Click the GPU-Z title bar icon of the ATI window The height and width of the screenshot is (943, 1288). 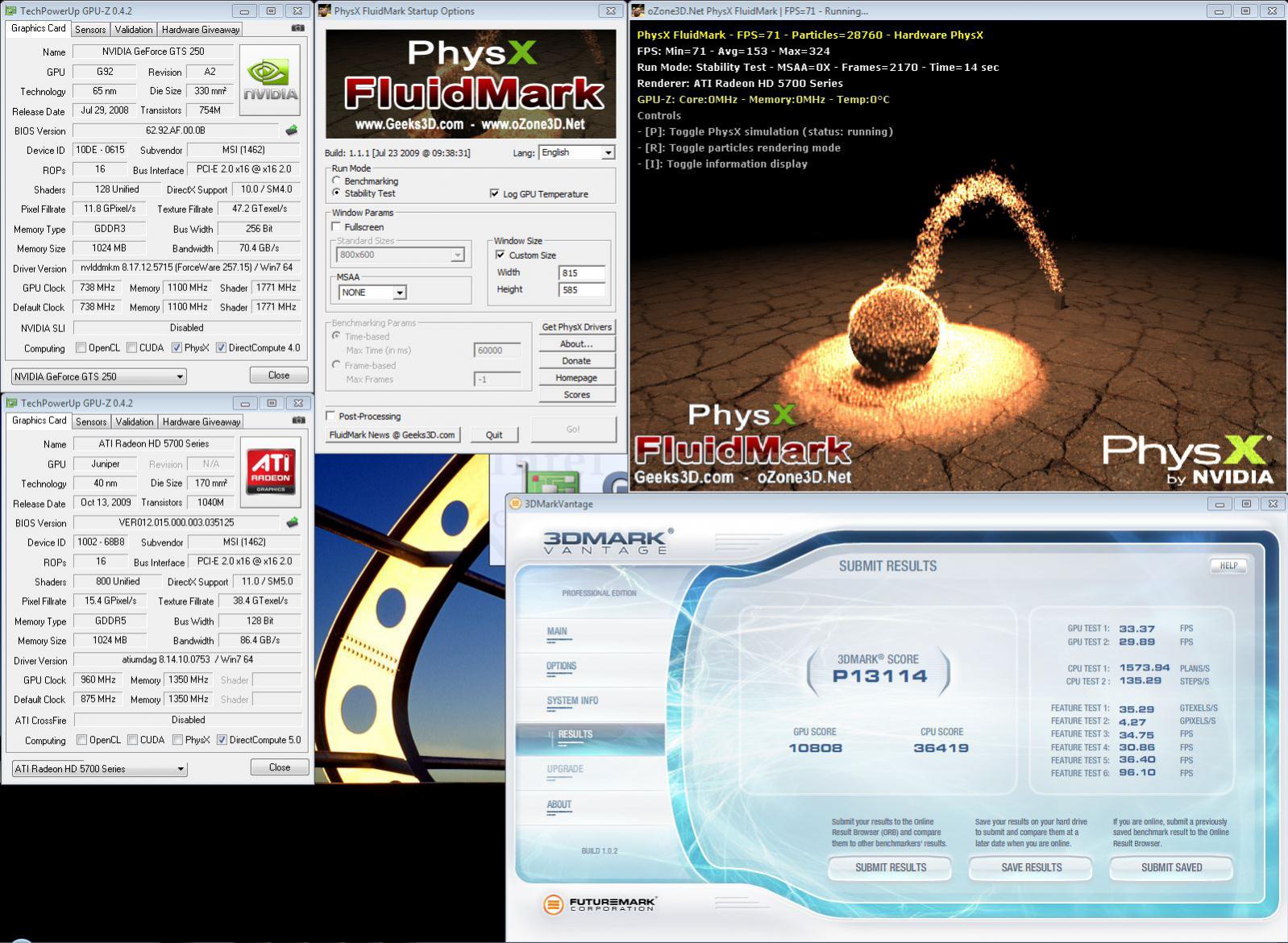(11, 403)
